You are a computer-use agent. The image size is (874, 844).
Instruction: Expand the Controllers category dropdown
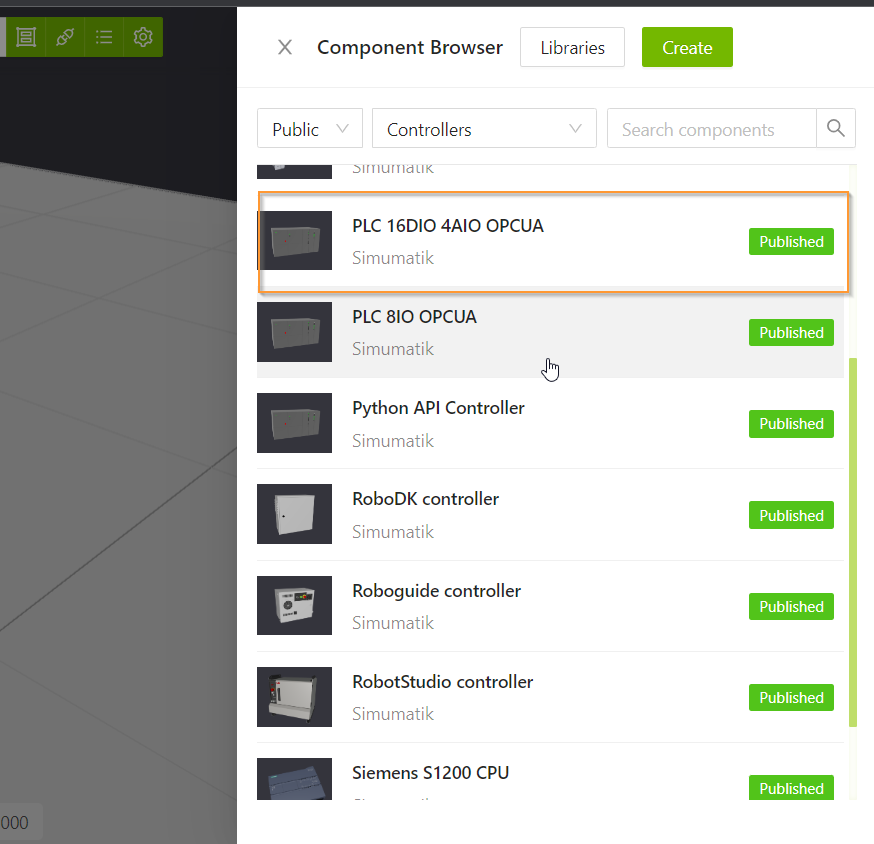(x=484, y=129)
